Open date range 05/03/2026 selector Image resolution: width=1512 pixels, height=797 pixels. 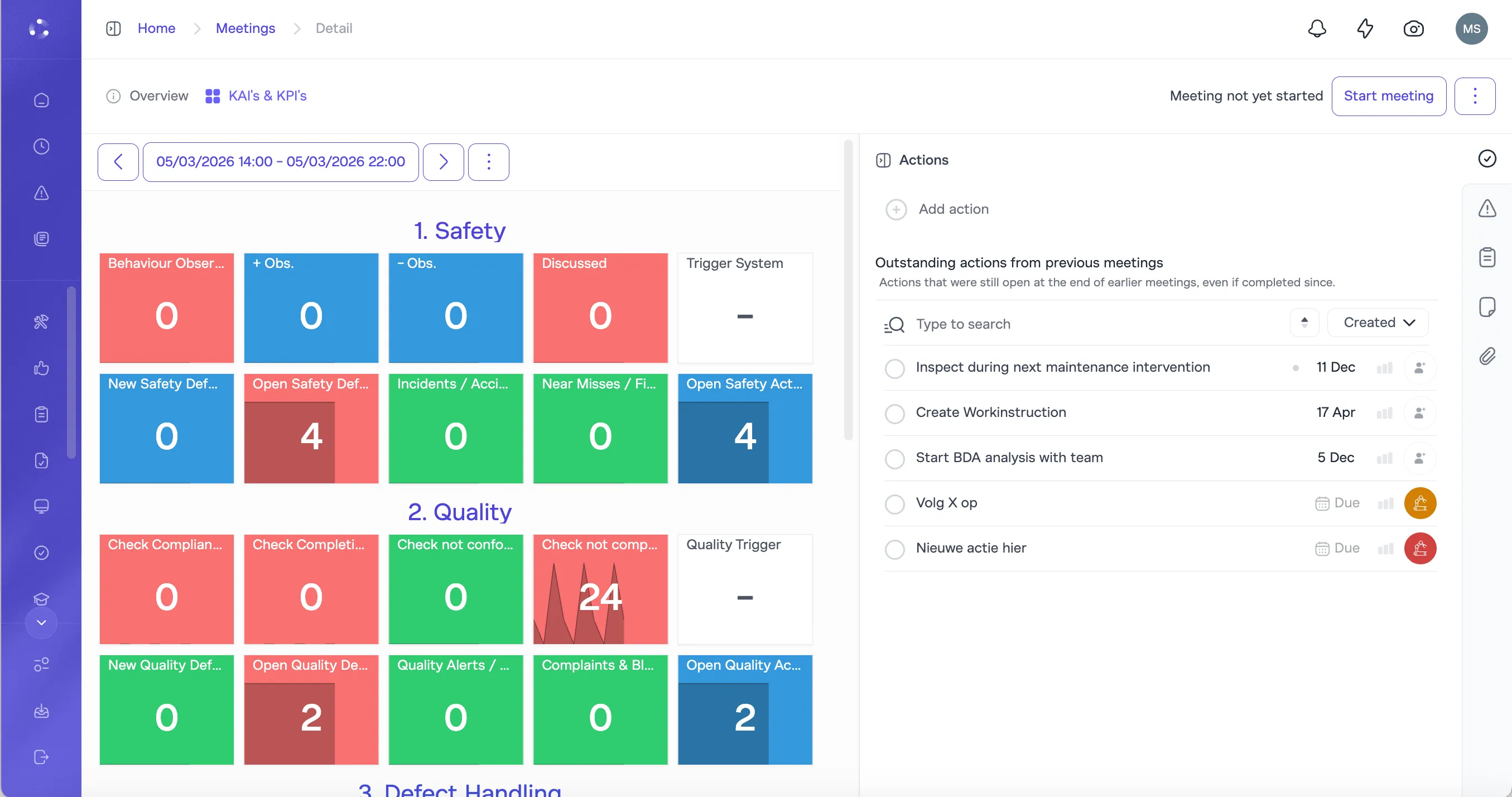(280, 161)
